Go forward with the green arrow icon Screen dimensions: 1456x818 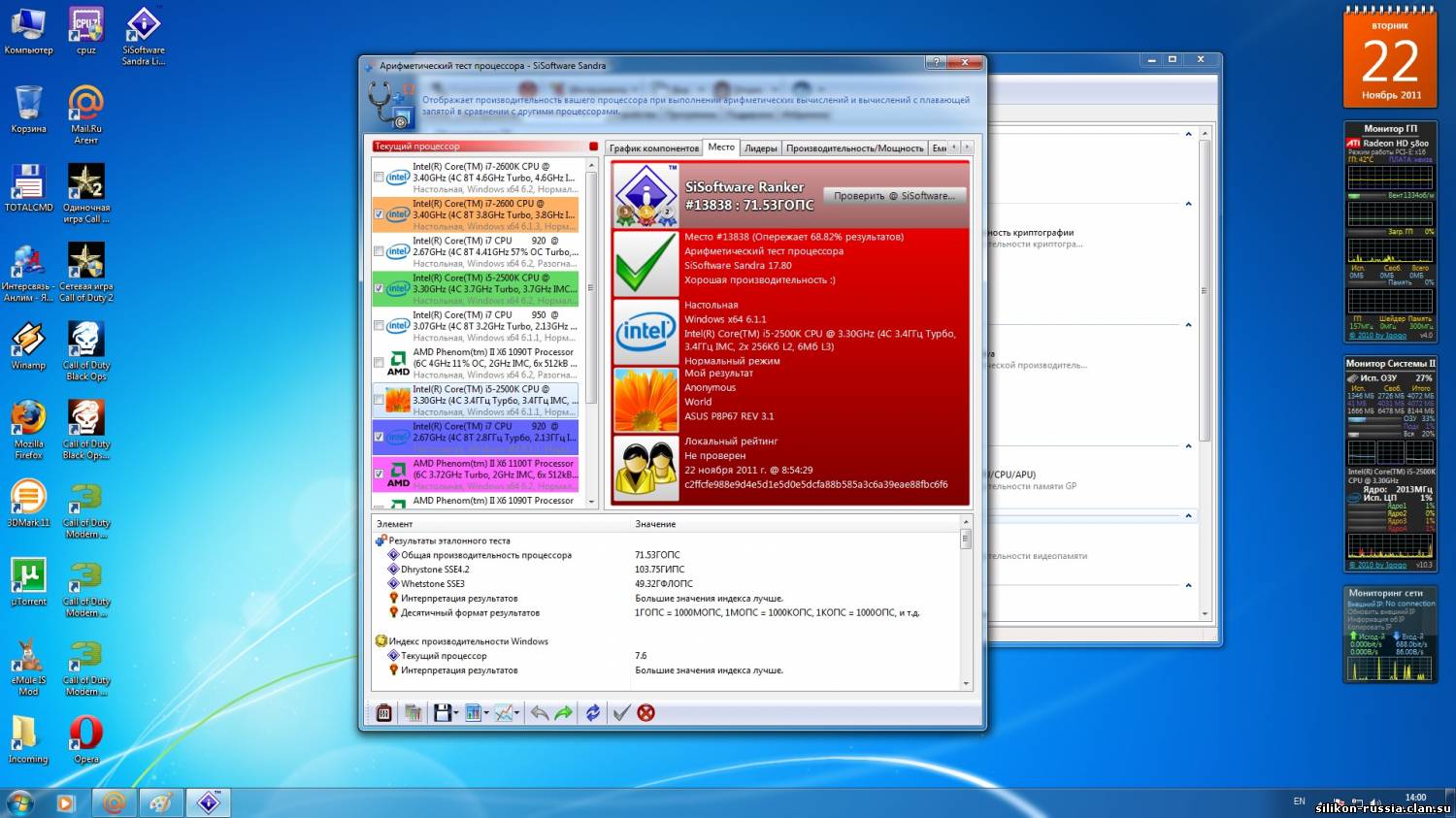(x=564, y=713)
